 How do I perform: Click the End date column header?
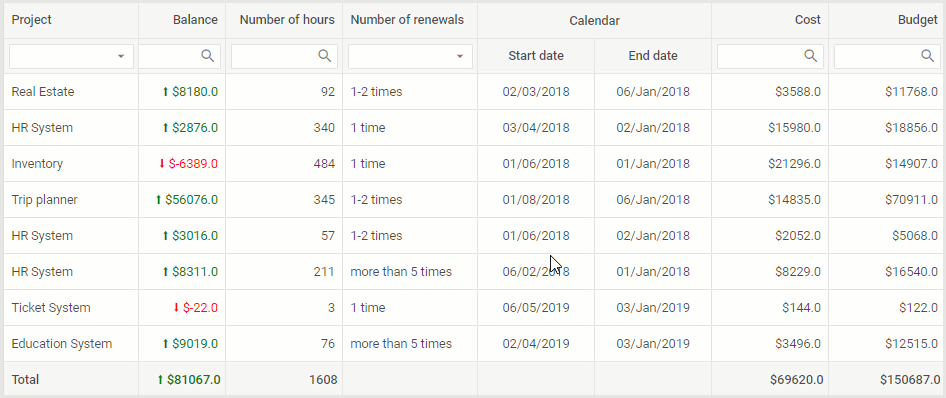point(653,56)
